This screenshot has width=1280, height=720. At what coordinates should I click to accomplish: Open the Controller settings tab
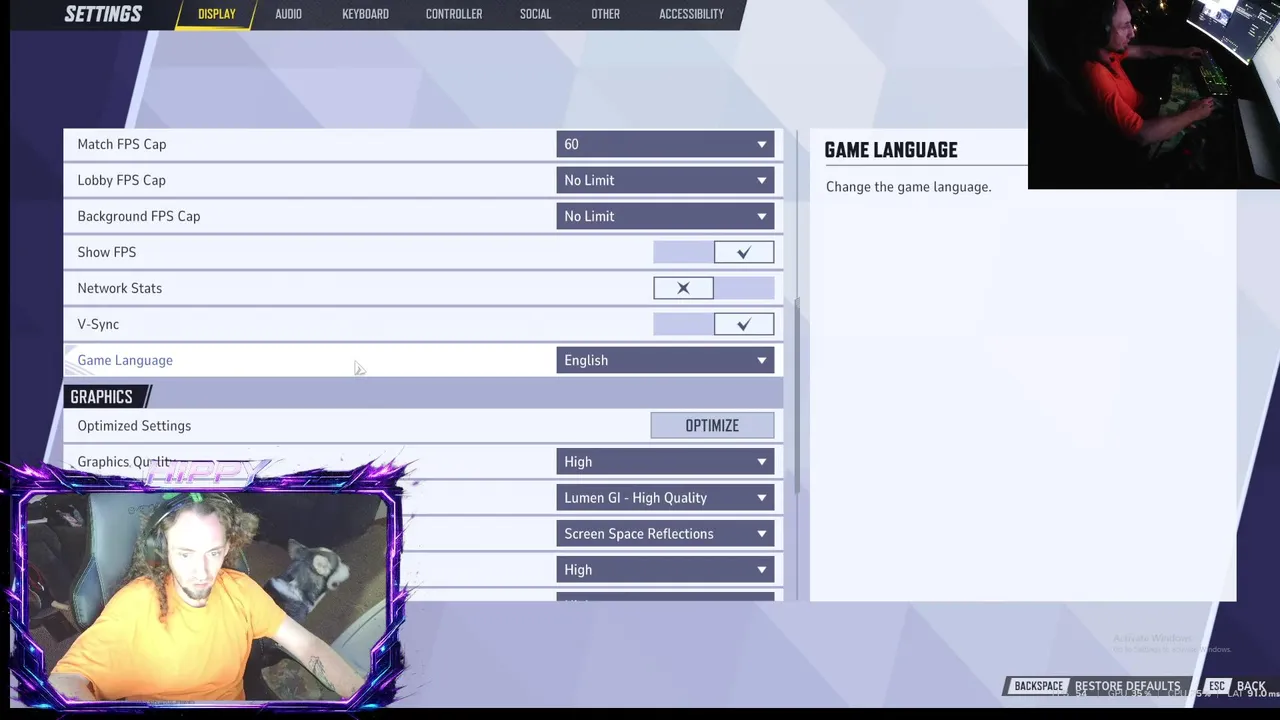[x=454, y=14]
